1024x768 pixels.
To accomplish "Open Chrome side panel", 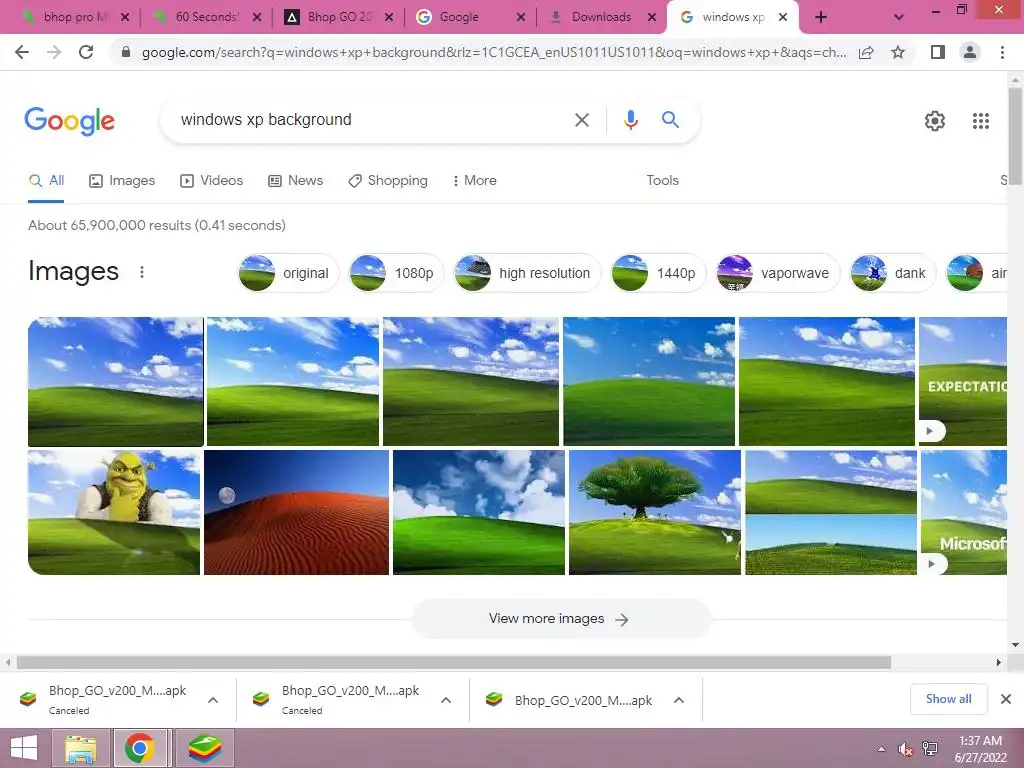I will coord(938,52).
